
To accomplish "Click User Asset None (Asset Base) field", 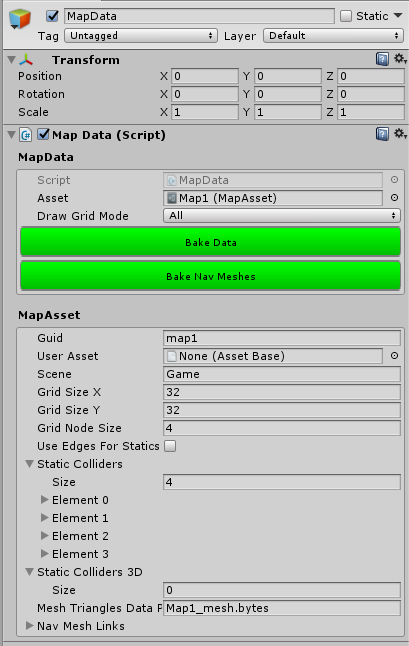I will point(273,356).
